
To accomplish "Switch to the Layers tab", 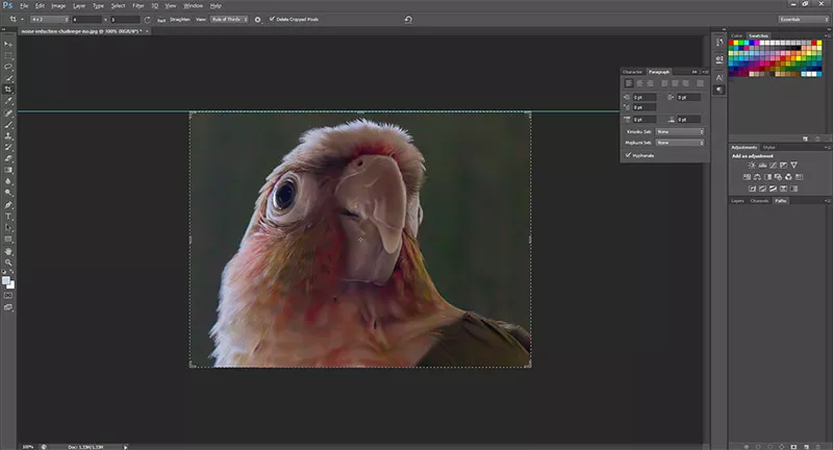I will click(737, 201).
